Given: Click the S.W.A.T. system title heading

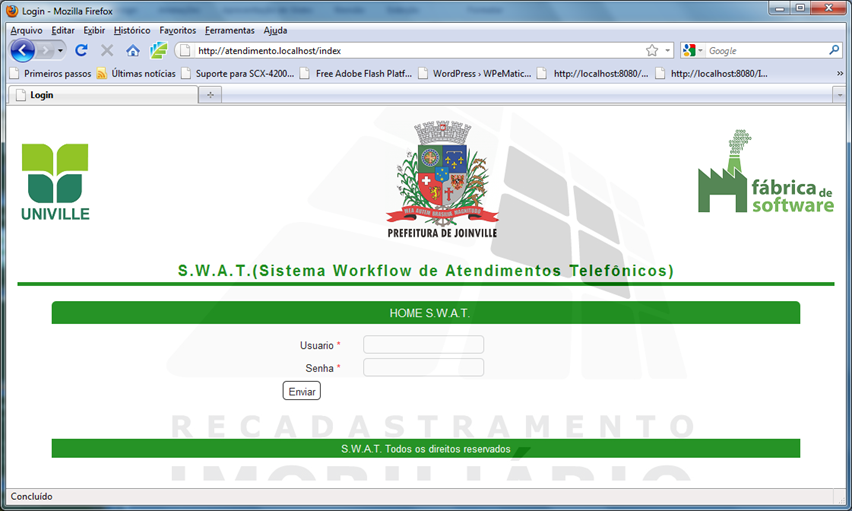Looking at the screenshot, I should pos(426,270).
